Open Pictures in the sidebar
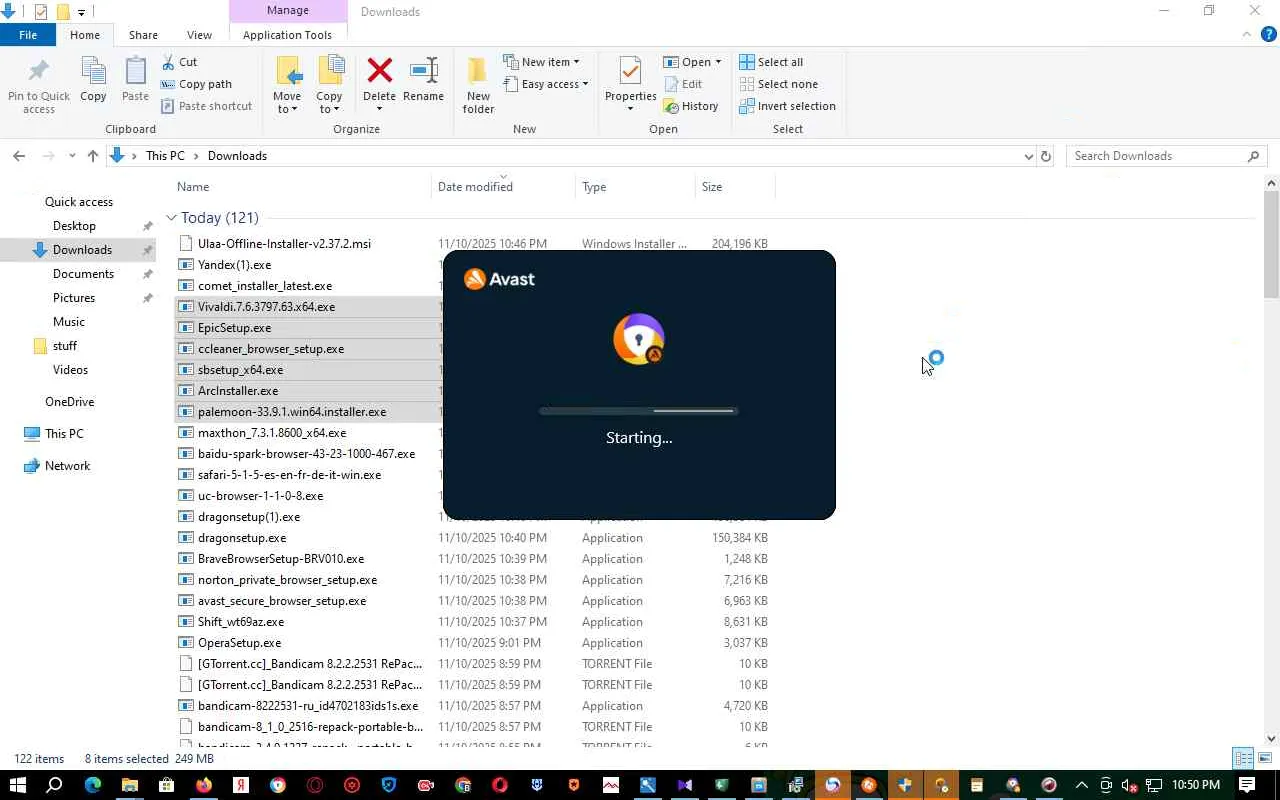The height and width of the screenshot is (800, 1280). tap(74, 298)
